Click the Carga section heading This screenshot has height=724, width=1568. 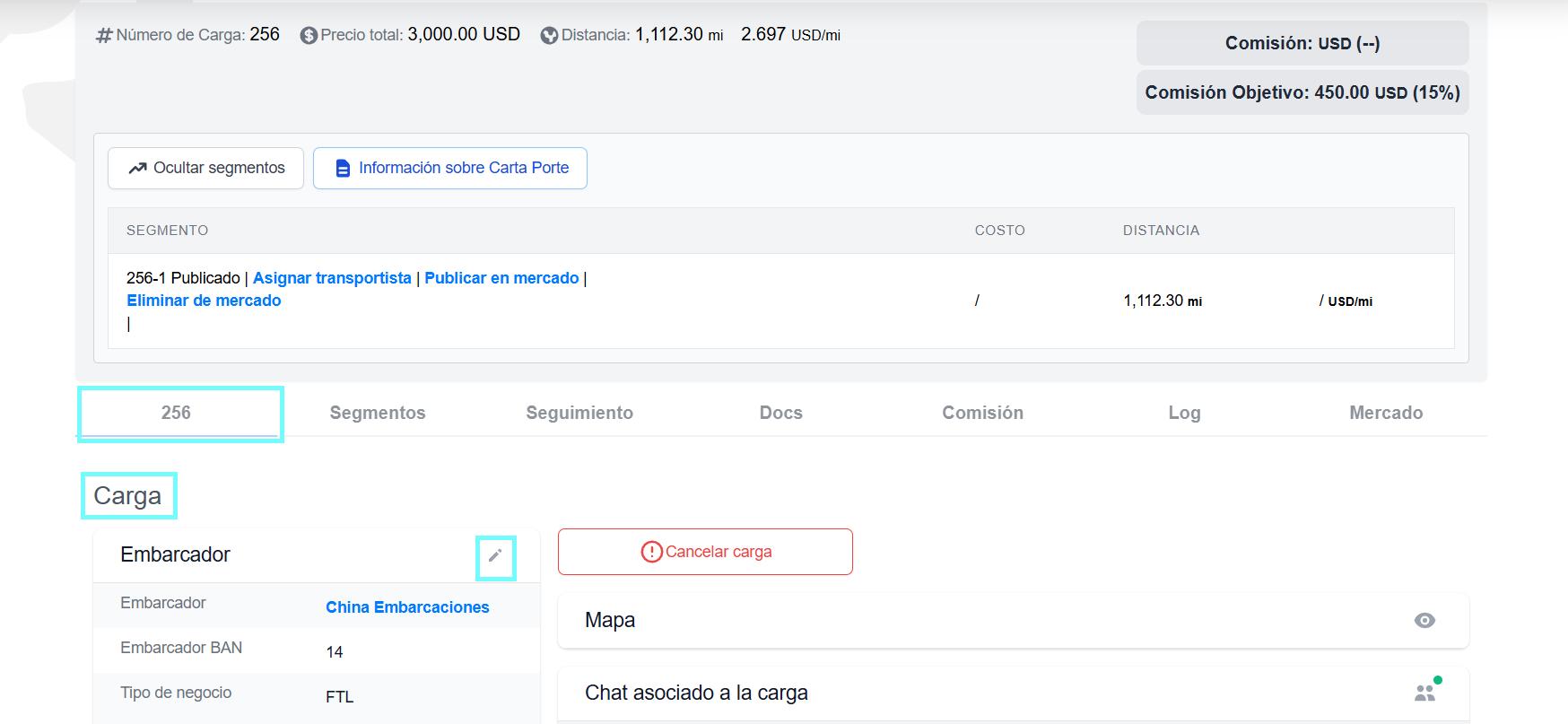click(x=127, y=495)
